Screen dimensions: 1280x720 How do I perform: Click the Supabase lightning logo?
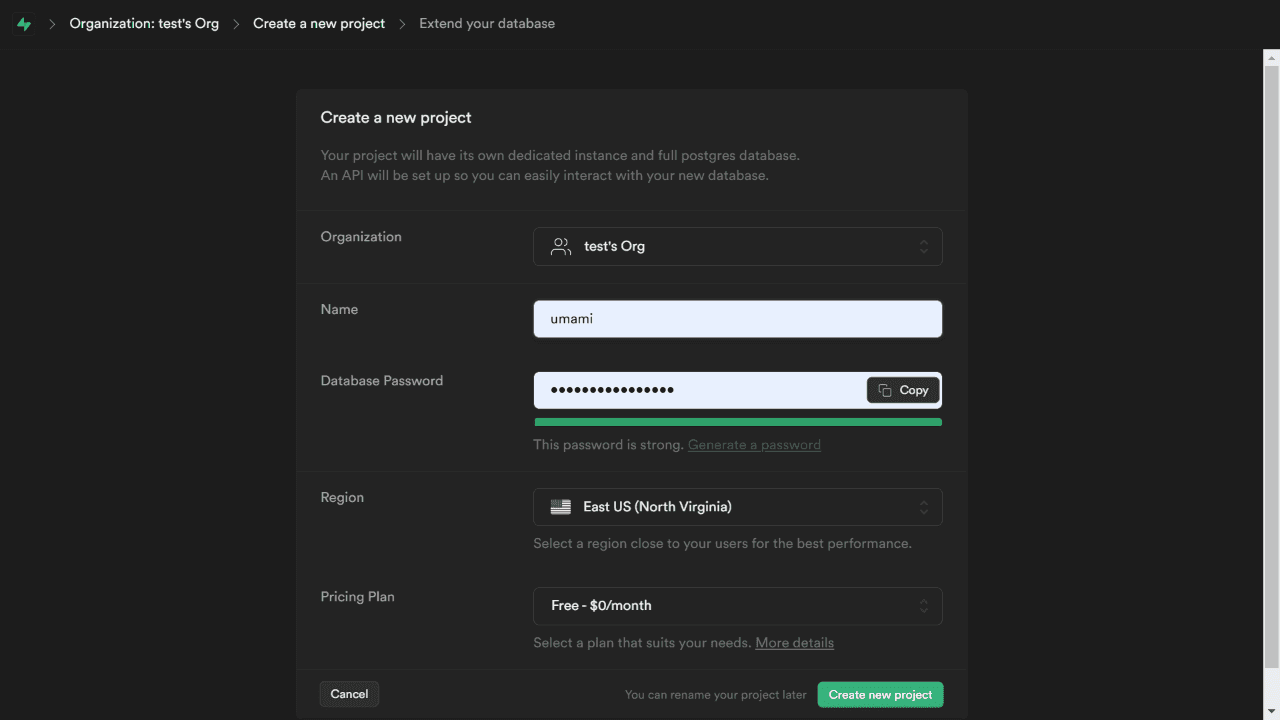[24, 23]
